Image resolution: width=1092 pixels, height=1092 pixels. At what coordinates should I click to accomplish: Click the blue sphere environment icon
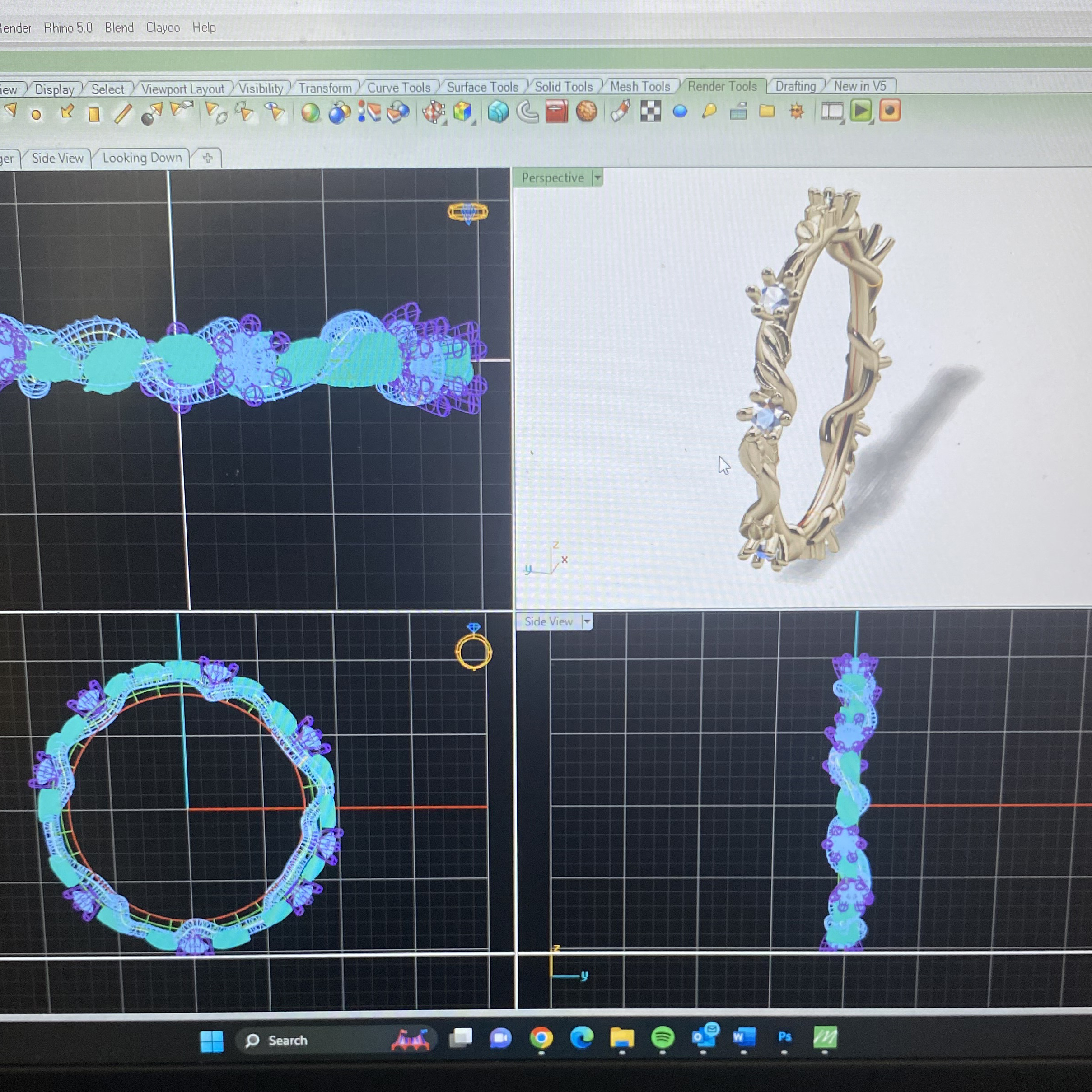tap(680, 112)
